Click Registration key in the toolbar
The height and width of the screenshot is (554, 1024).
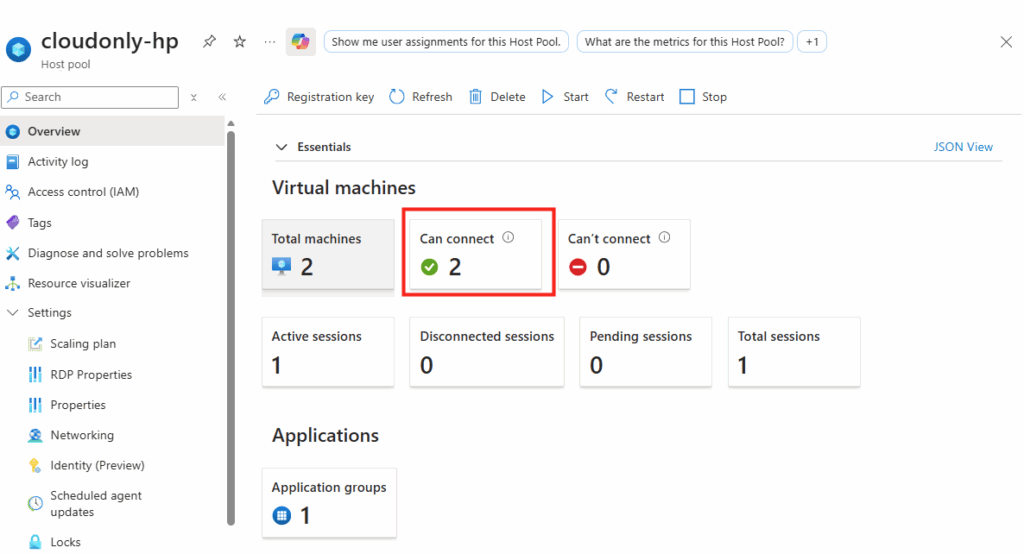[x=319, y=97]
